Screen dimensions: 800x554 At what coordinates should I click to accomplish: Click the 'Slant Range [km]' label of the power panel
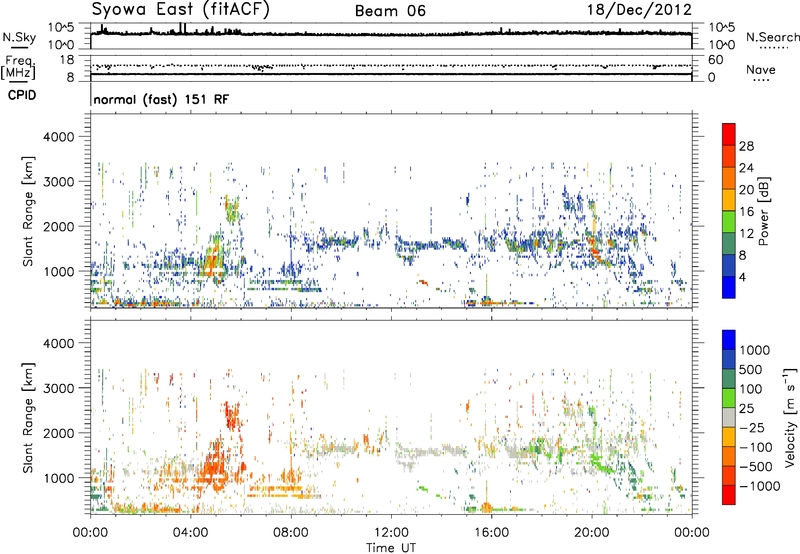coord(28,212)
